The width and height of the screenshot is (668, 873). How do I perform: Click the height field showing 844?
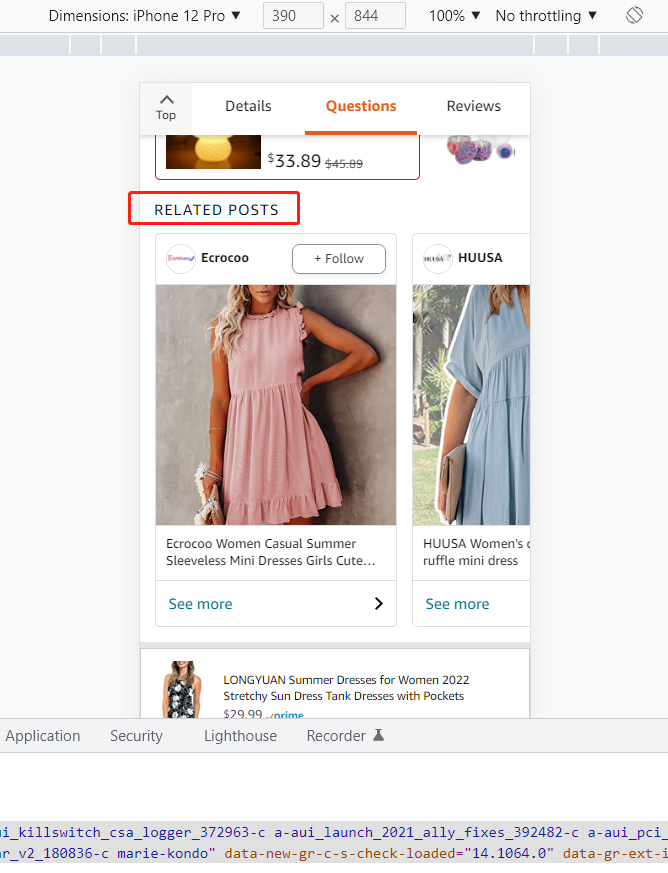tap(375, 16)
